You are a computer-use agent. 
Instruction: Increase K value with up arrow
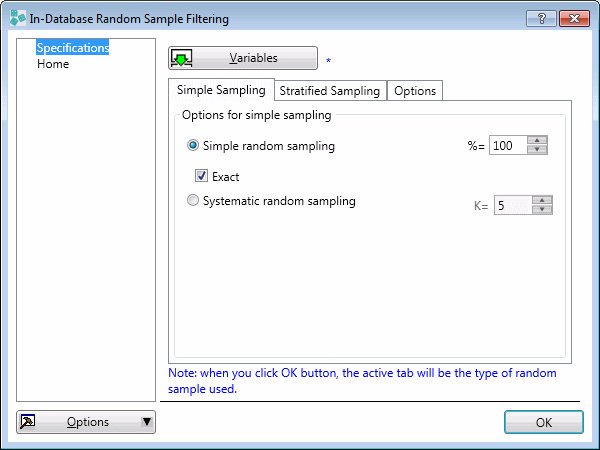[543, 200]
